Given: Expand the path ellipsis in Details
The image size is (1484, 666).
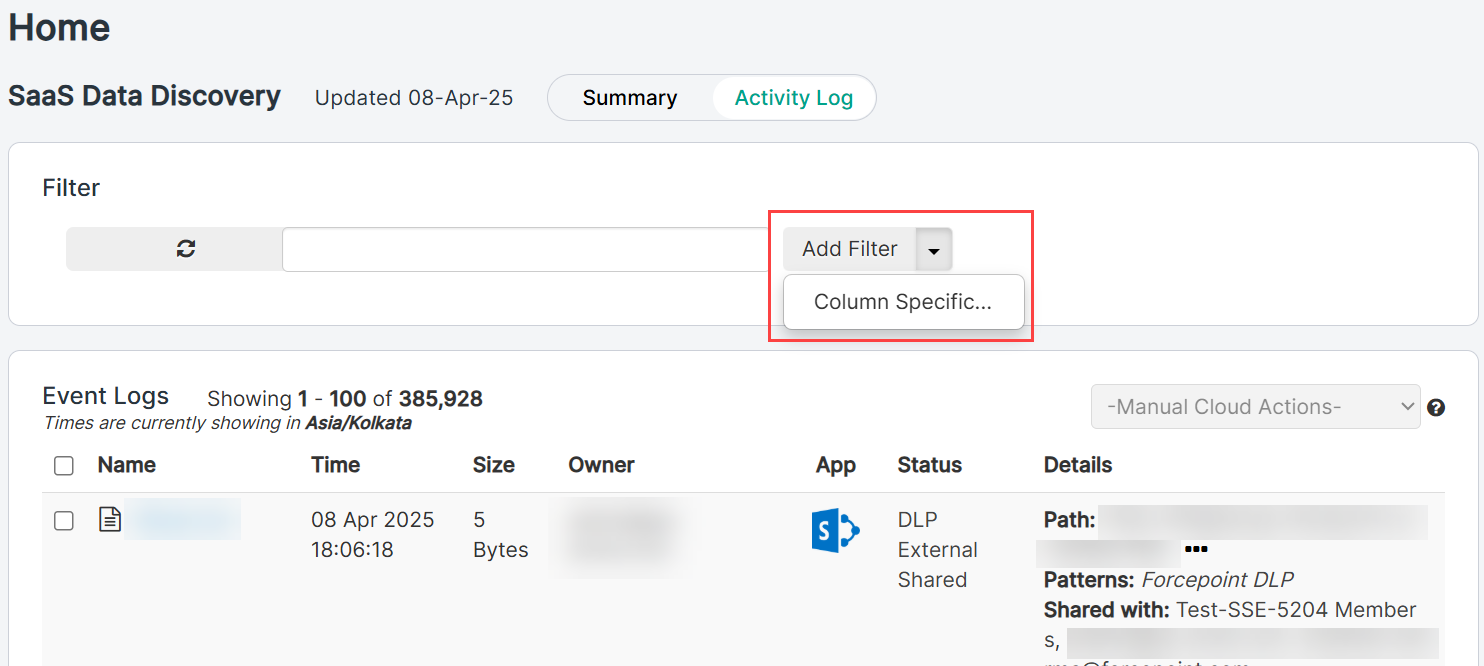Looking at the screenshot, I should (x=1196, y=550).
